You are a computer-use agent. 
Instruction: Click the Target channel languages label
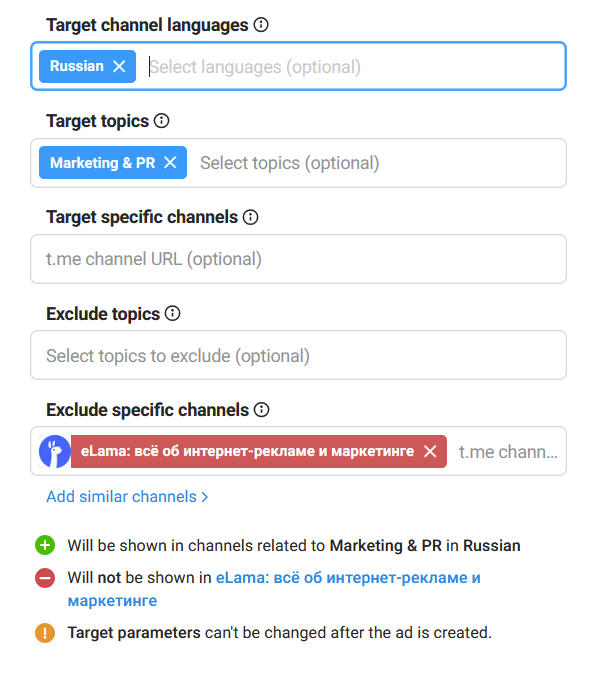point(147,25)
